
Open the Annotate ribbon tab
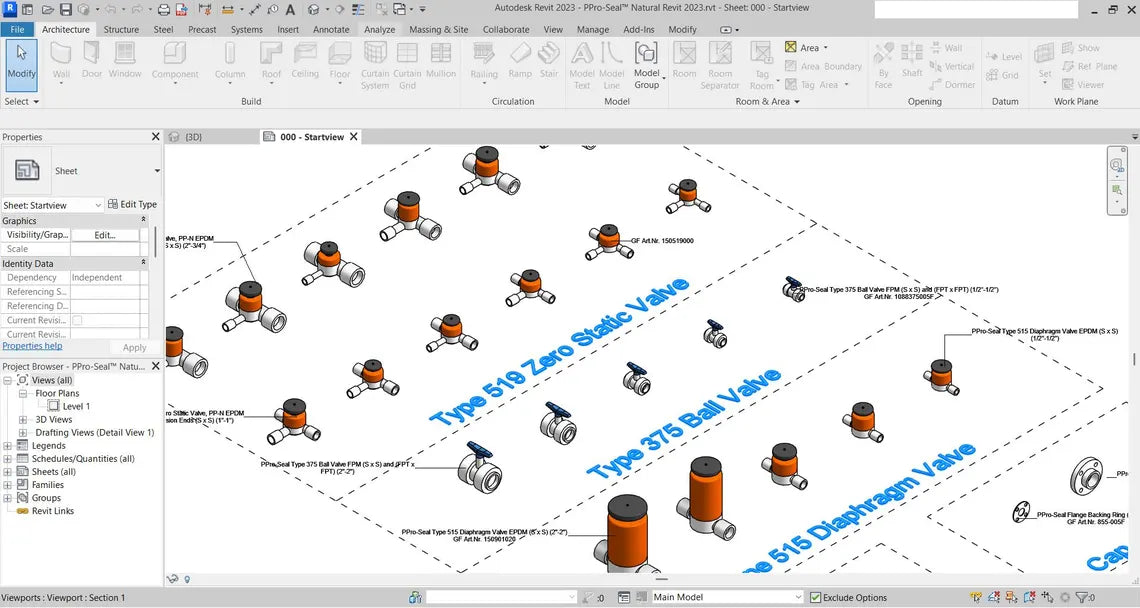(x=331, y=29)
